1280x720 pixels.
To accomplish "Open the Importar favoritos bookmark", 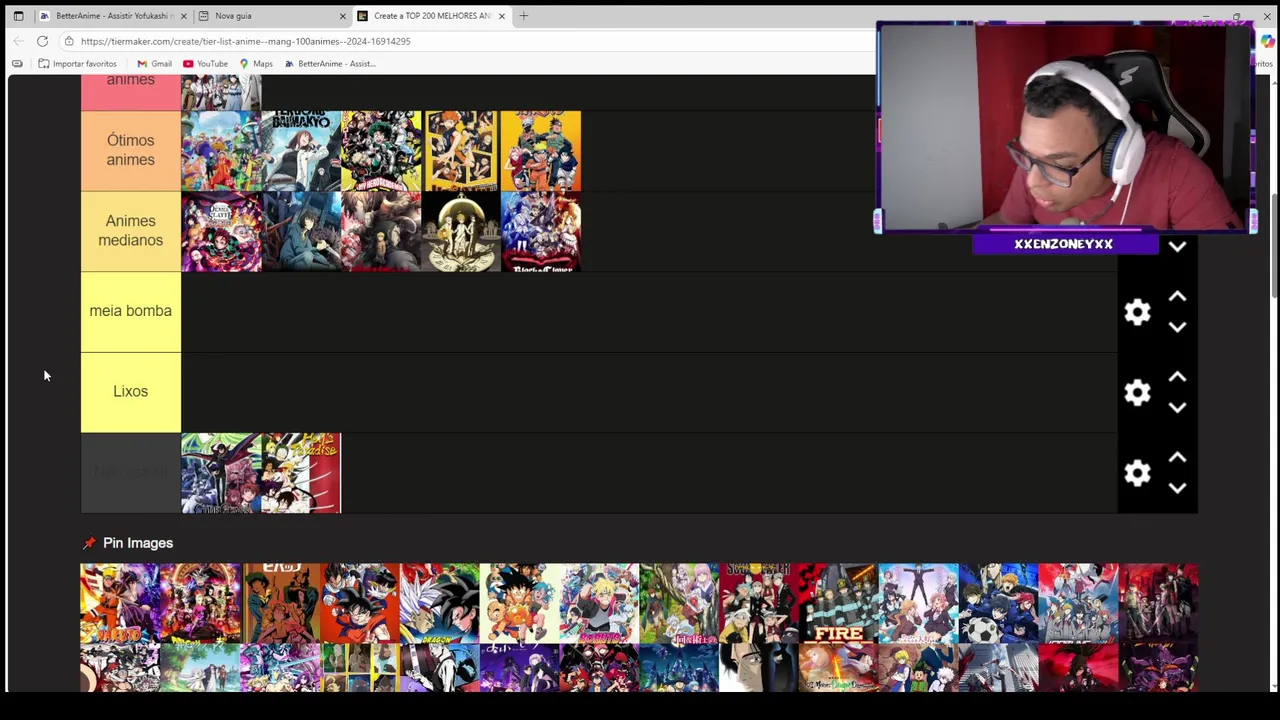I will tap(78, 64).
